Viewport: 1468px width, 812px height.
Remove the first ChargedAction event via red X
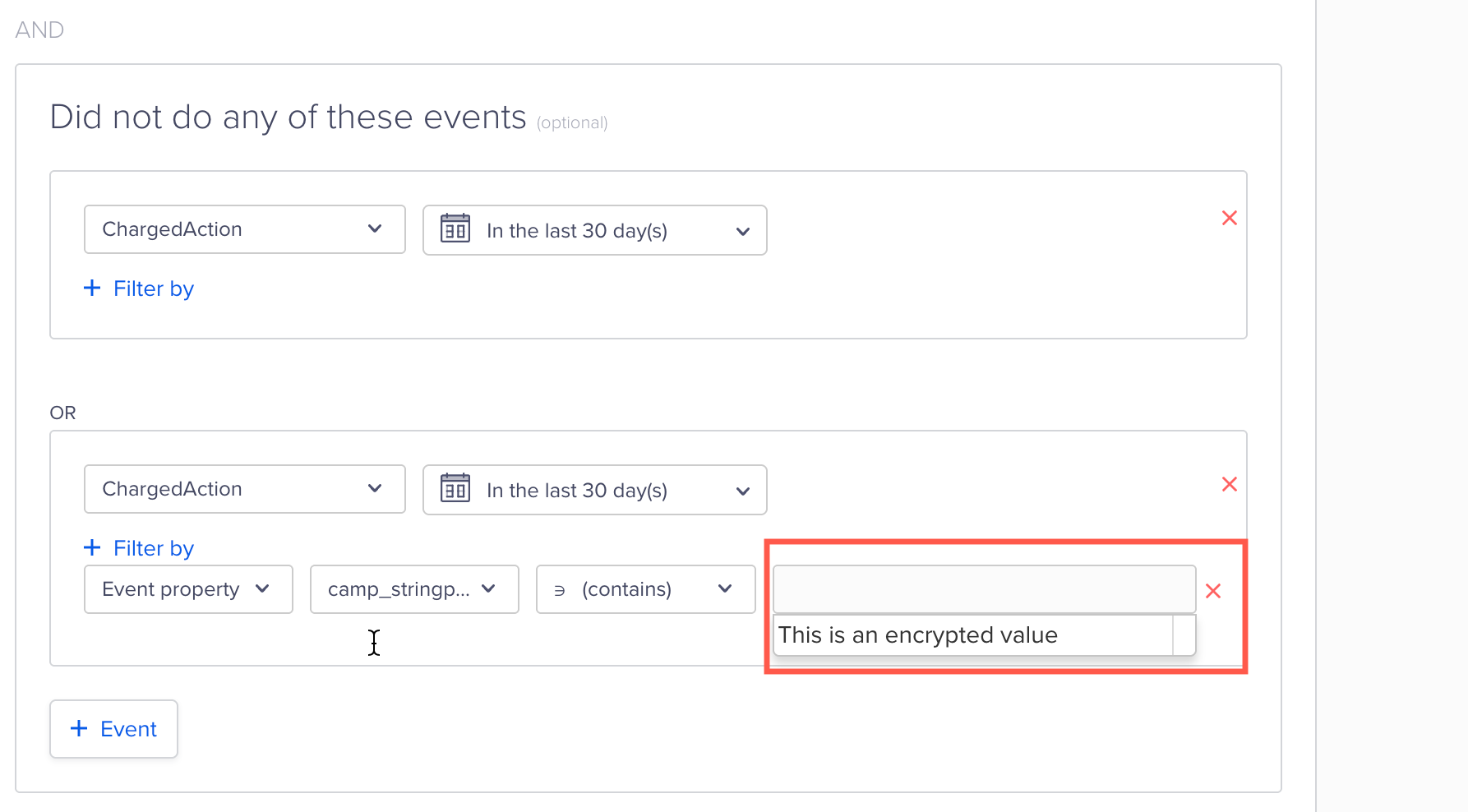click(x=1230, y=218)
